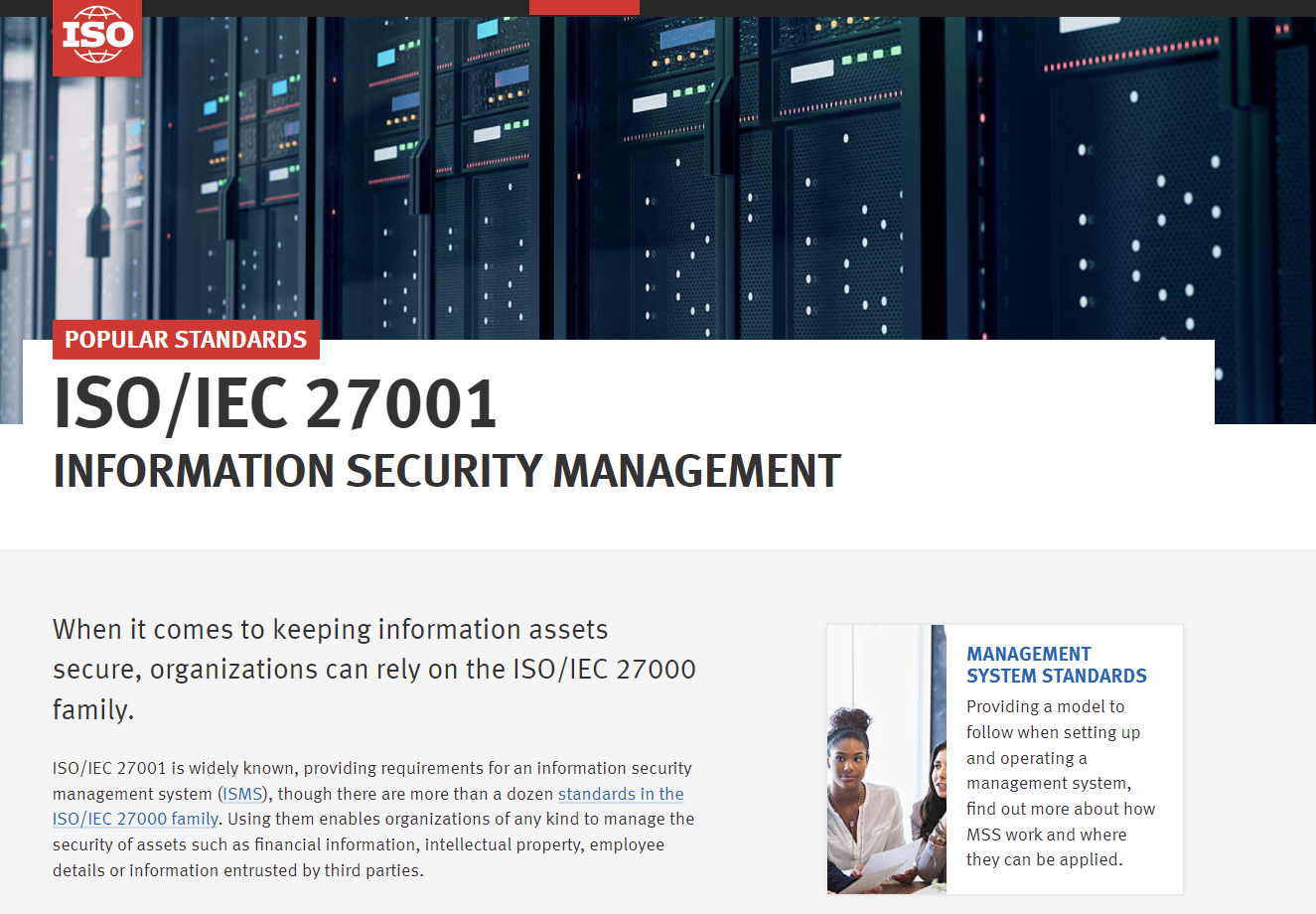Click the globe emblem inside the ISO logo

click(x=97, y=33)
